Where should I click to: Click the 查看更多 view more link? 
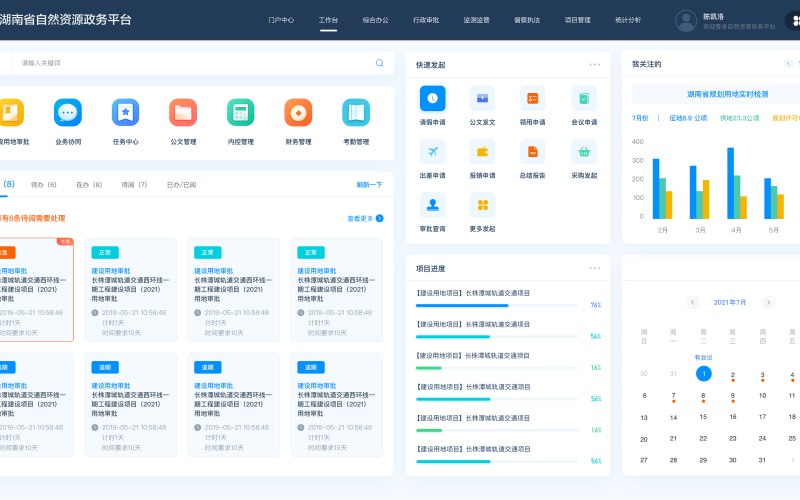click(x=360, y=218)
